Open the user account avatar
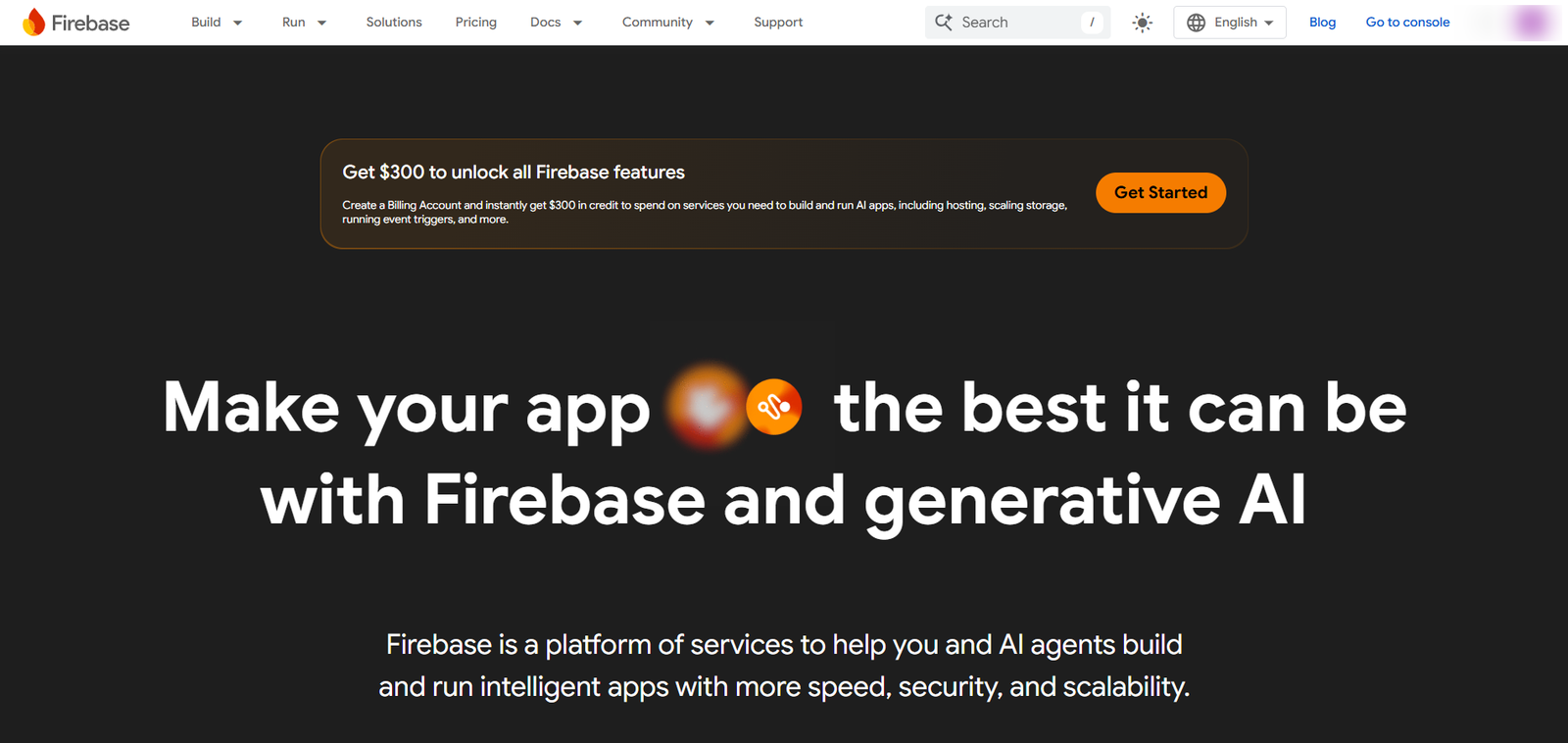 pos(1531,22)
